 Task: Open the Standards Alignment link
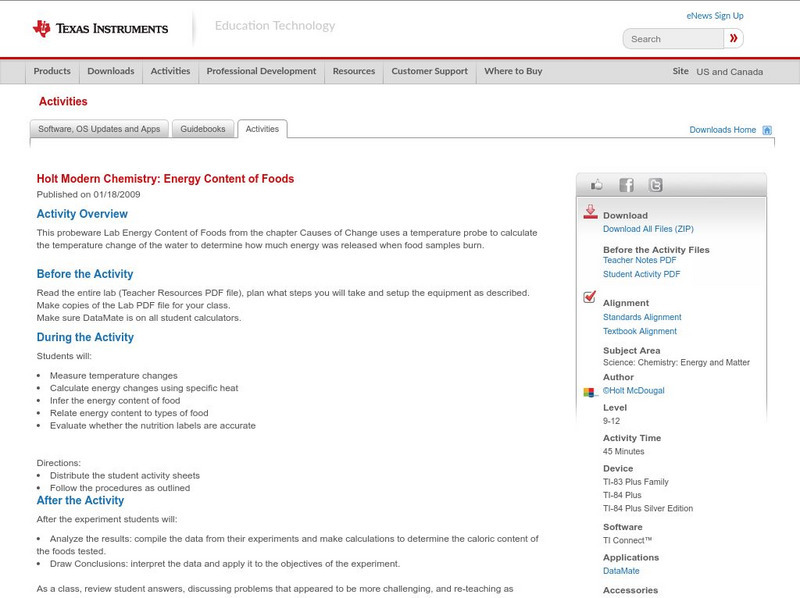642,317
